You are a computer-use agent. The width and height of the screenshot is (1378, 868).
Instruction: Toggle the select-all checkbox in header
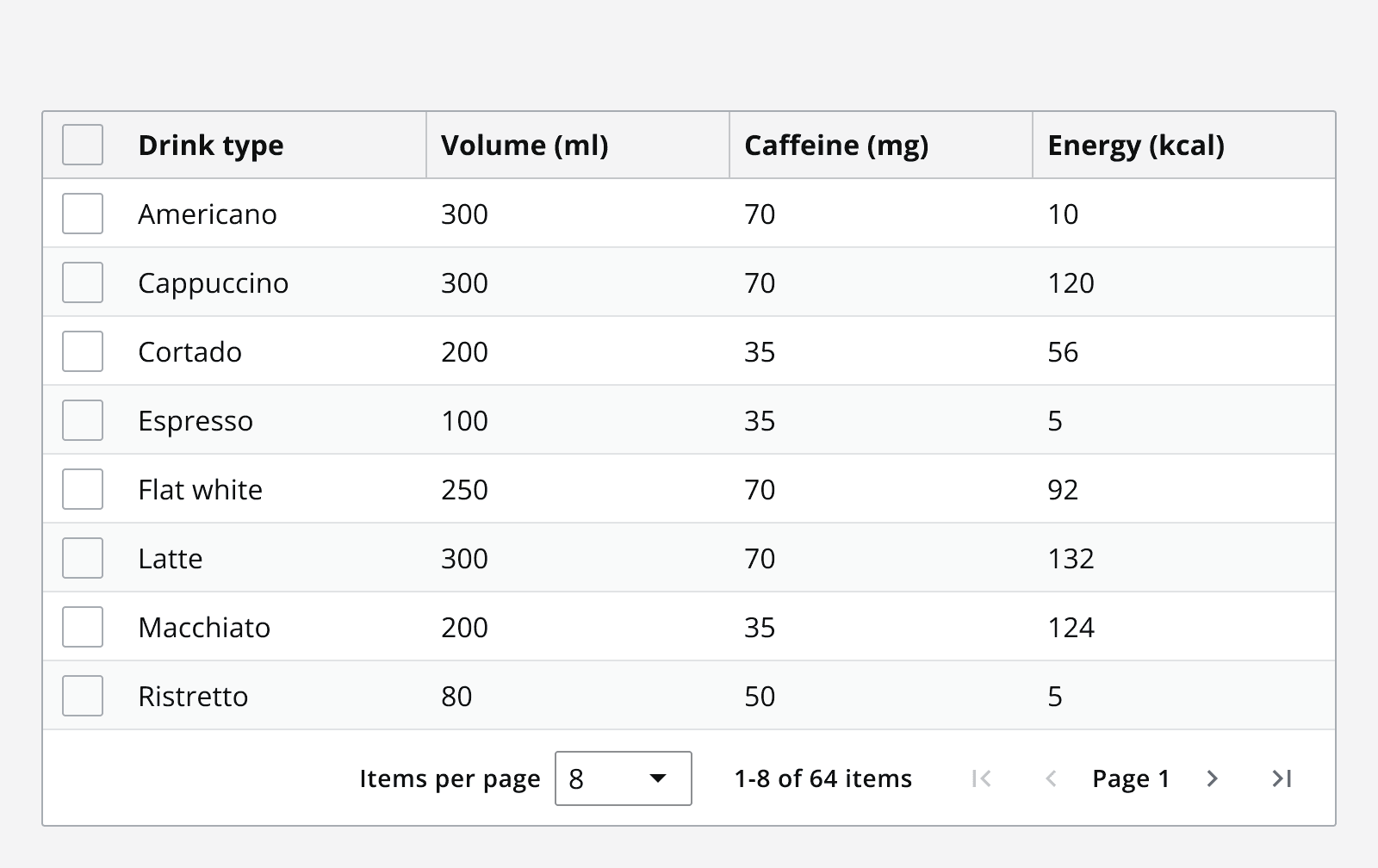coord(83,145)
